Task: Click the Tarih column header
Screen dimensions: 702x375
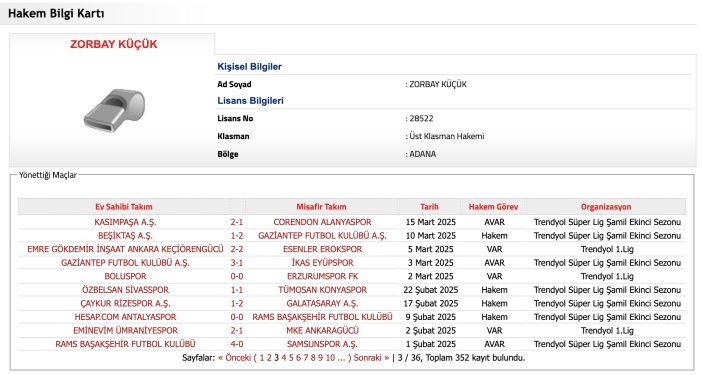Action: pyautogui.click(x=429, y=207)
